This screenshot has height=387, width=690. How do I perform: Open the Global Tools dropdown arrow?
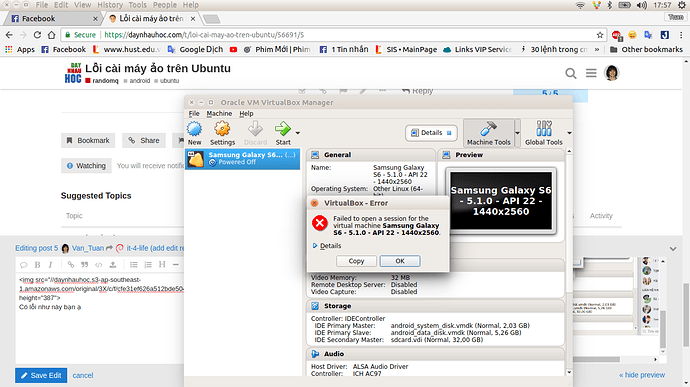click(569, 133)
